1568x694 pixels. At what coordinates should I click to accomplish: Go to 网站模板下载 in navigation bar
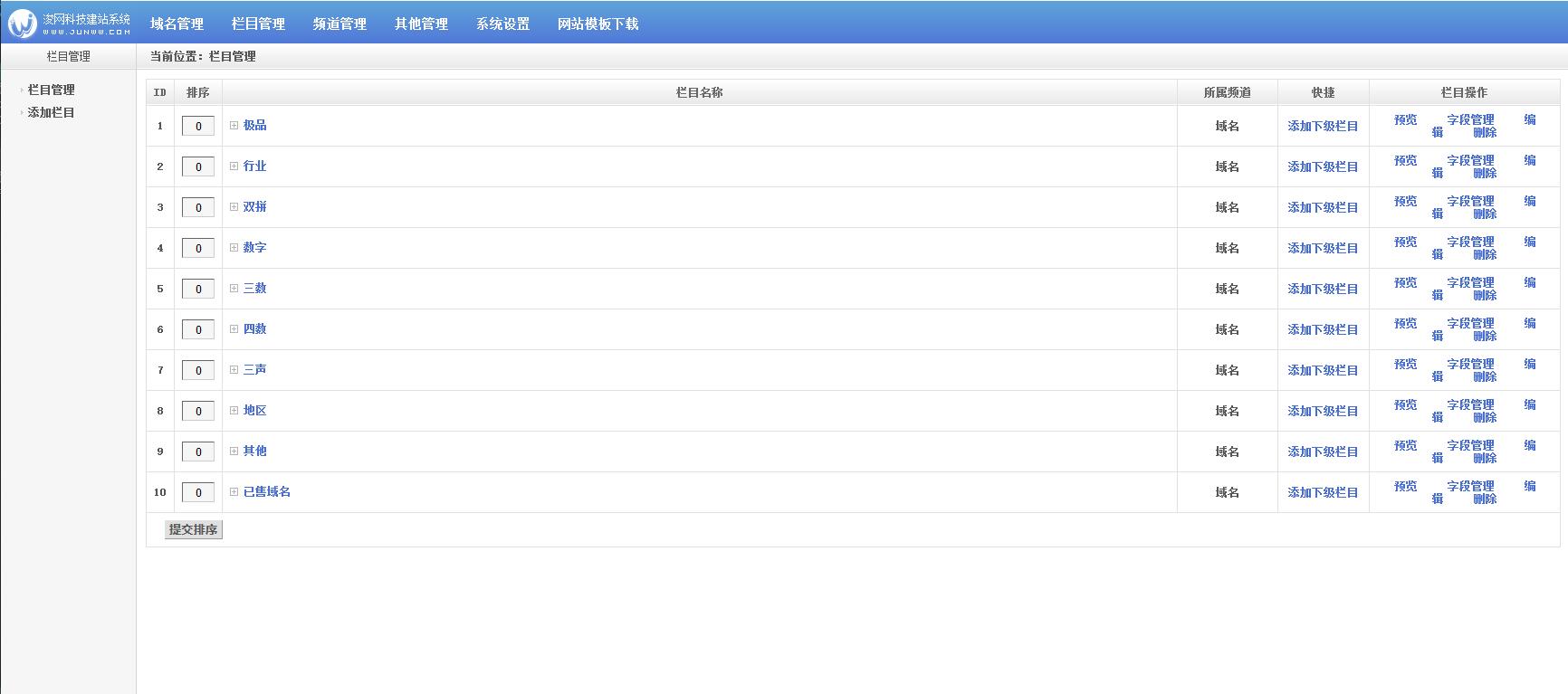pyautogui.click(x=598, y=24)
